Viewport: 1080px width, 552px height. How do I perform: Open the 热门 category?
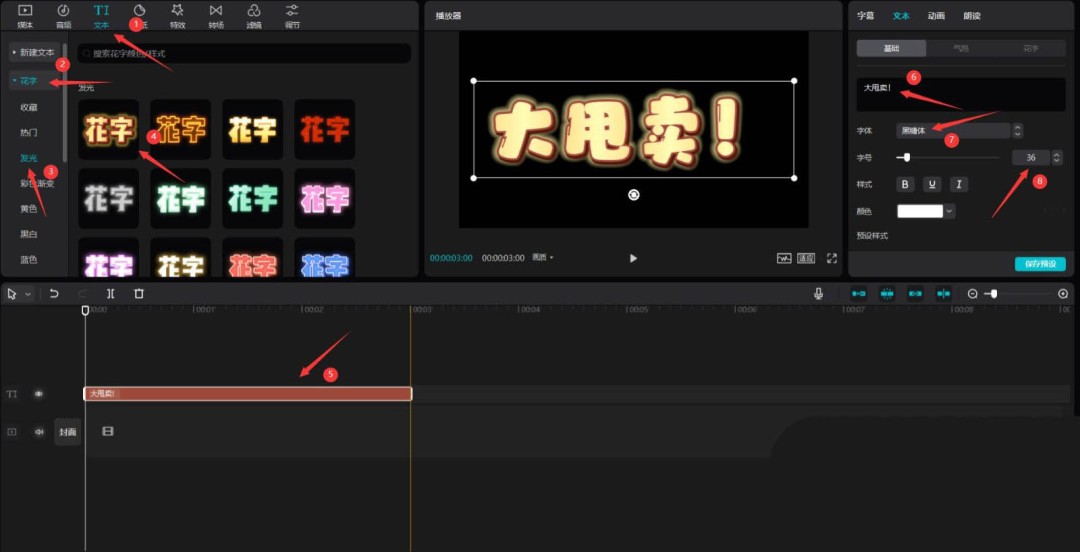(x=29, y=132)
